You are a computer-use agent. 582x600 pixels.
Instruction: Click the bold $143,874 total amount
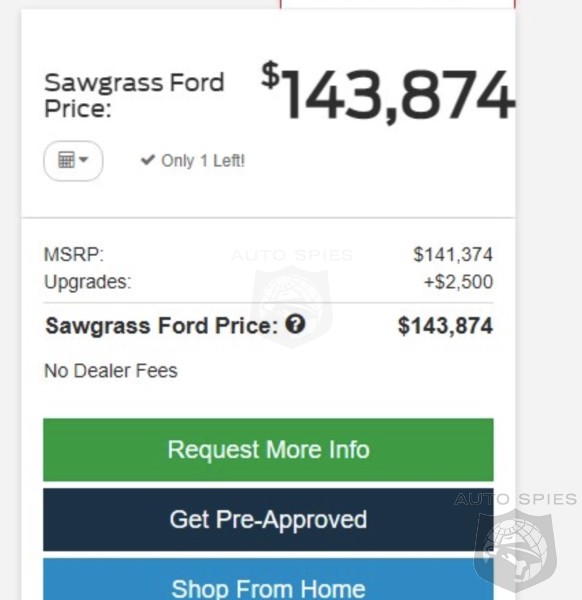click(445, 326)
